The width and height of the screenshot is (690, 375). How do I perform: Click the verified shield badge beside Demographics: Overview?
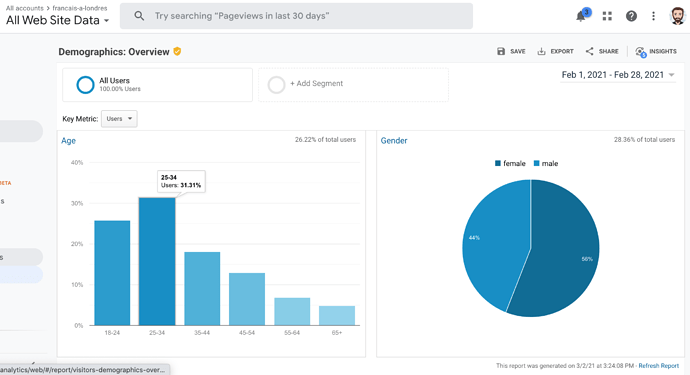pyautogui.click(x=177, y=51)
